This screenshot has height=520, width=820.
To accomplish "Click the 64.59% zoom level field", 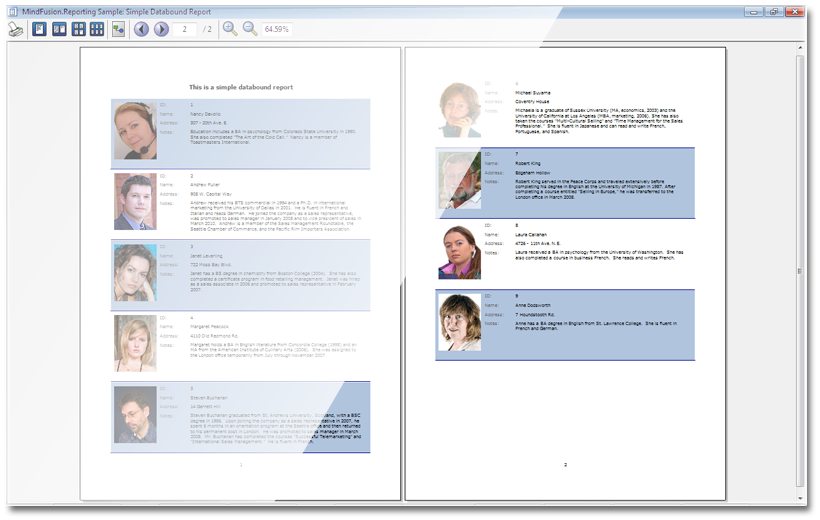I will click(278, 29).
